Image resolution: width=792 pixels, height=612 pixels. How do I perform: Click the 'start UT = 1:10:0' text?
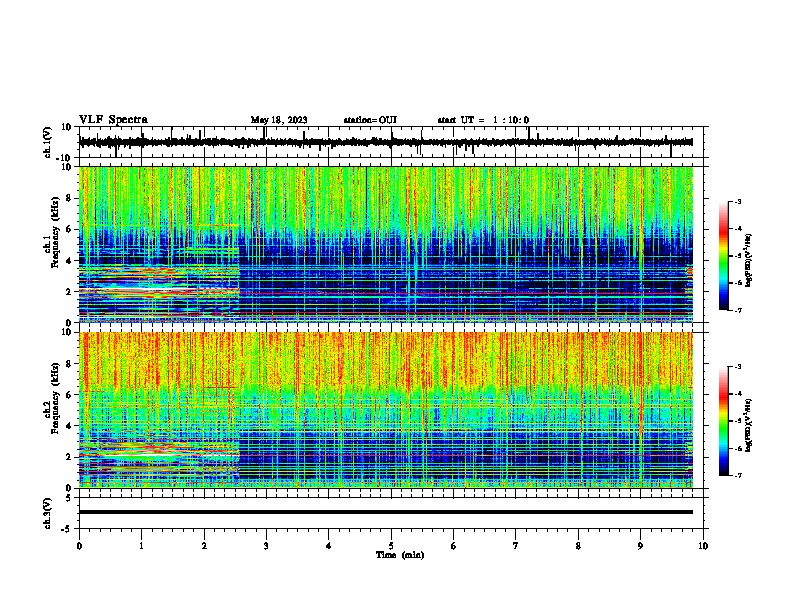pos(483,120)
